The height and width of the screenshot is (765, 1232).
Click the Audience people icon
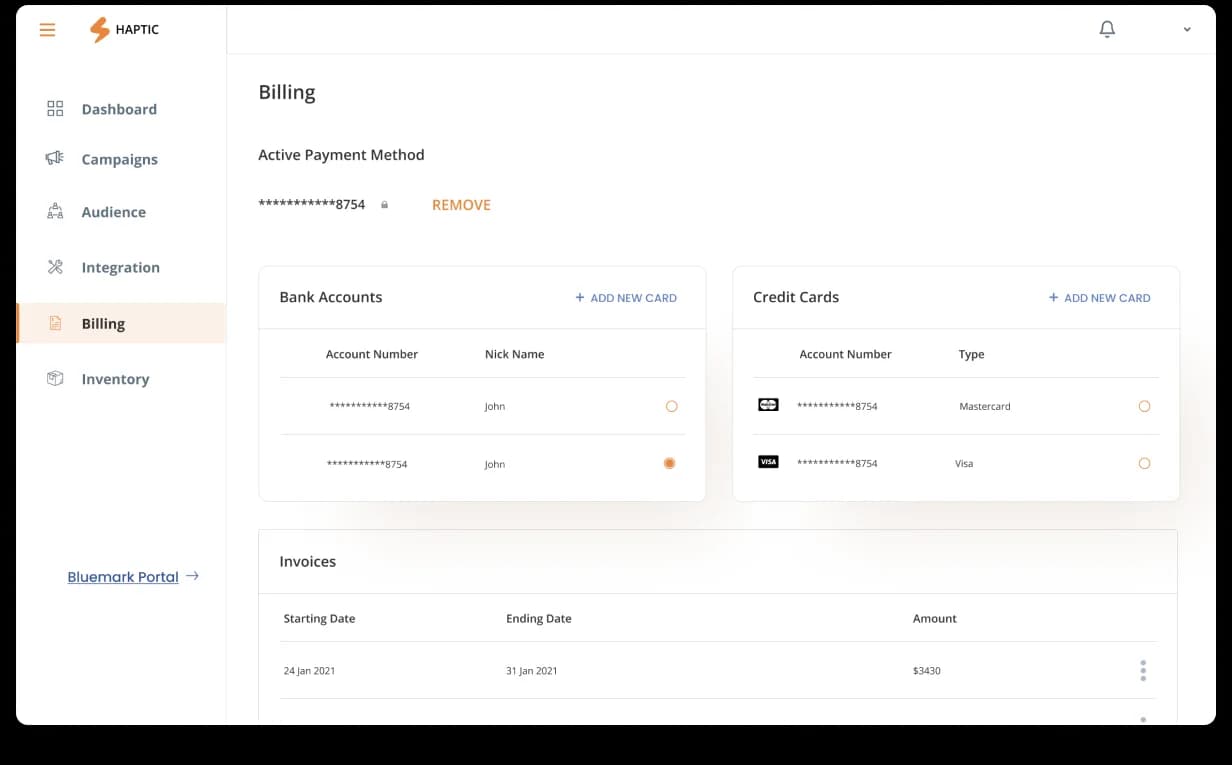click(55, 212)
